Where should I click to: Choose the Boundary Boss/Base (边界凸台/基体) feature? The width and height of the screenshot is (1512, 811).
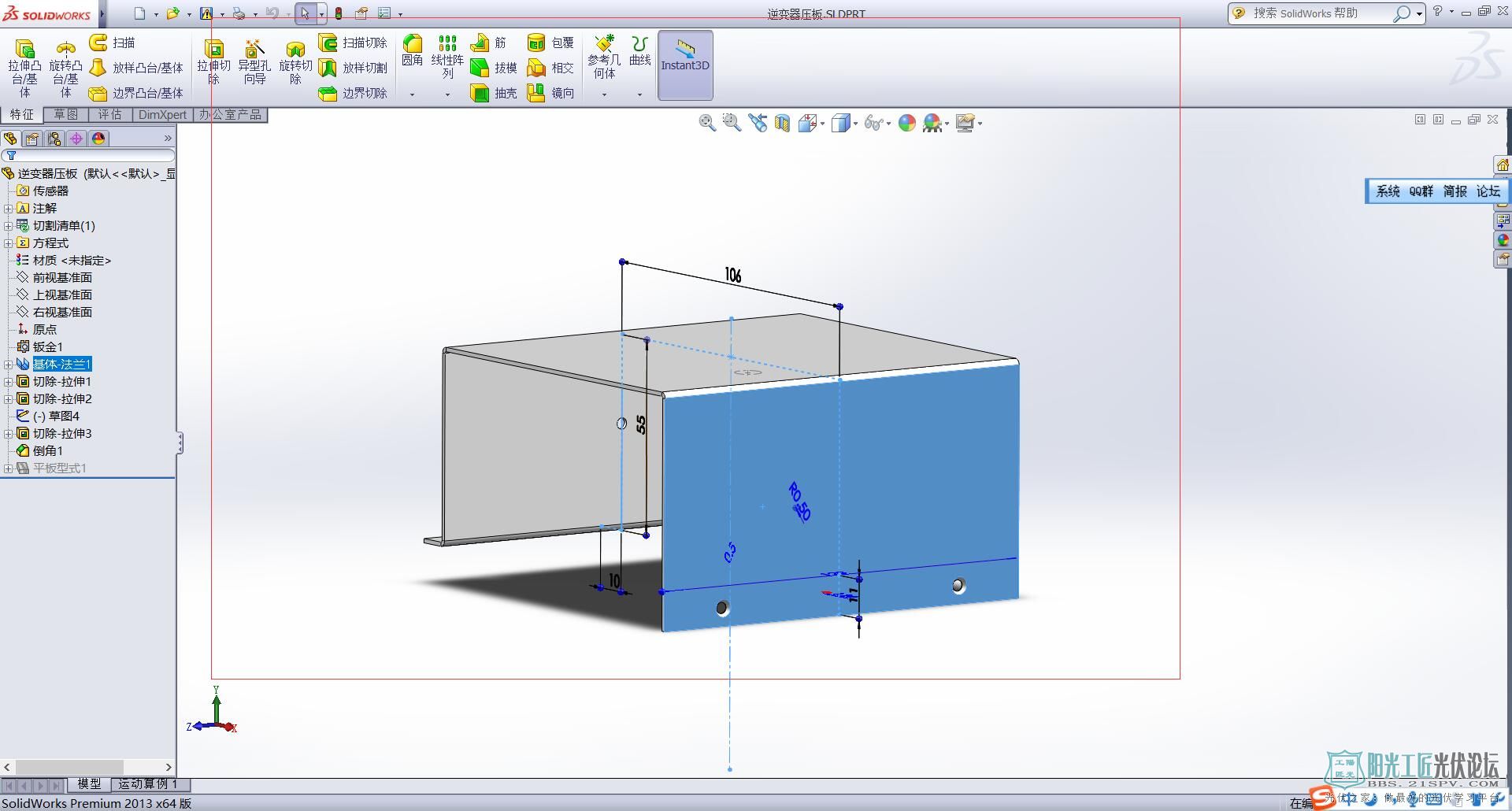tap(136, 93)
